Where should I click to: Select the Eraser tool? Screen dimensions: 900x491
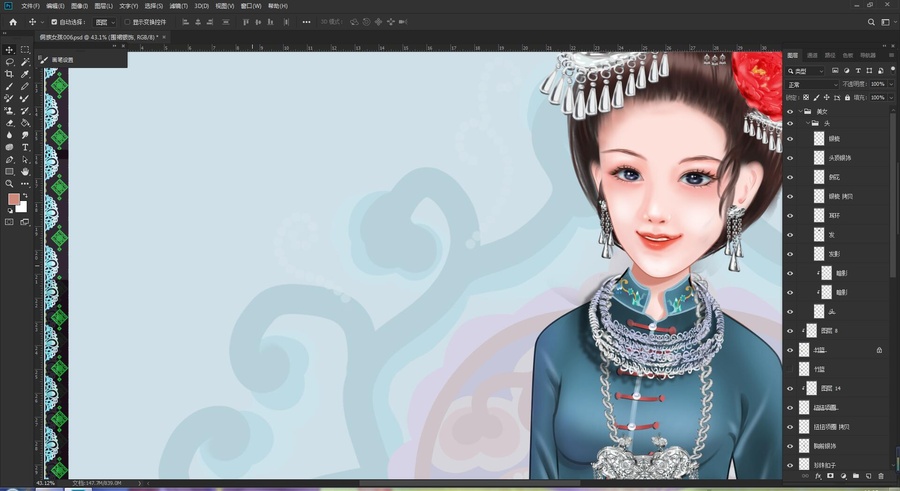coord(9,123)
